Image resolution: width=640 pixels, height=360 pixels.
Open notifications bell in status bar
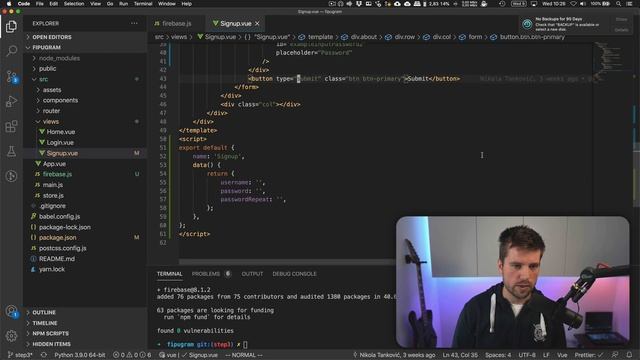tap(629, 355)
